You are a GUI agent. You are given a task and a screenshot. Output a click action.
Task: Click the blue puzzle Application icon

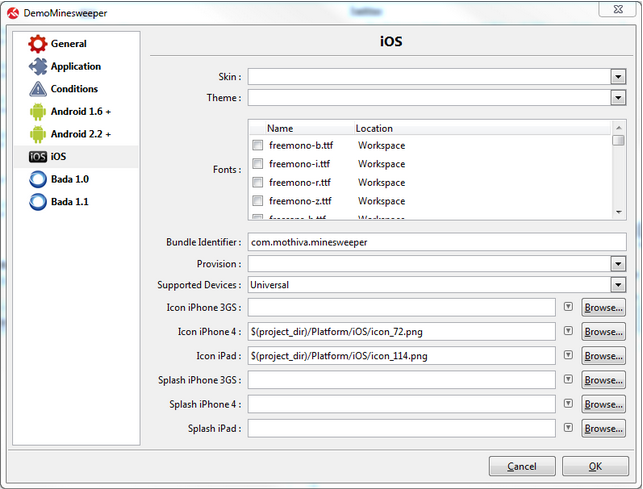point(38,66)
